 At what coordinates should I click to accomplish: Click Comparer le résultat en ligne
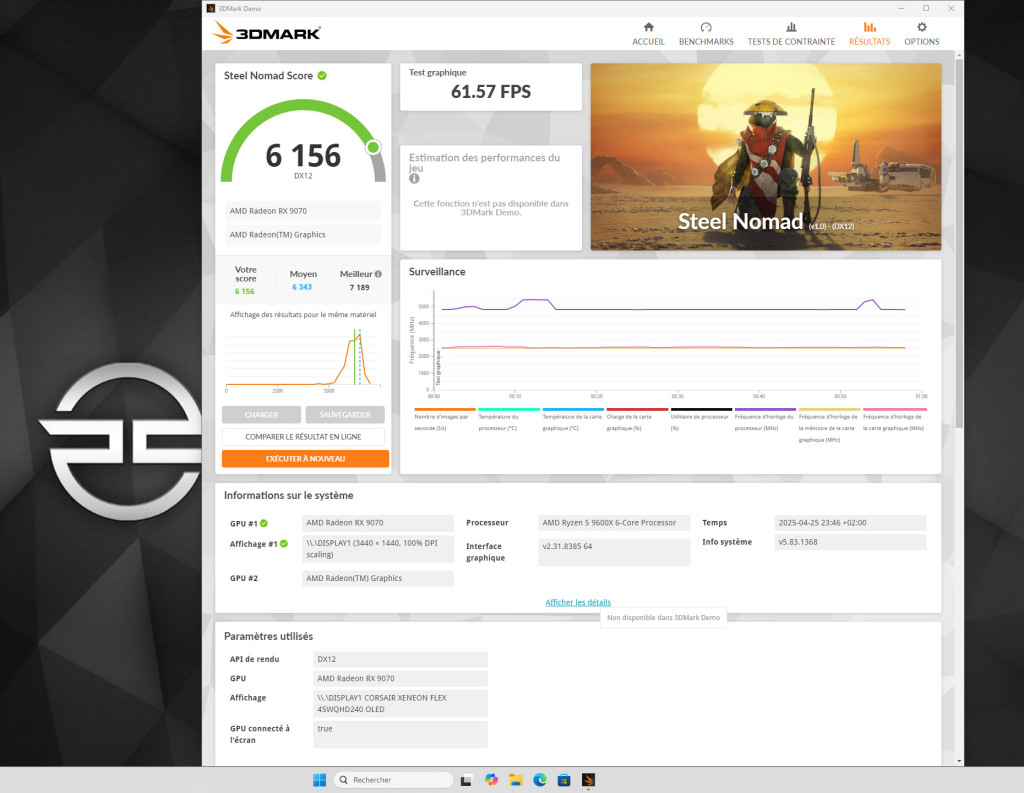303,436
